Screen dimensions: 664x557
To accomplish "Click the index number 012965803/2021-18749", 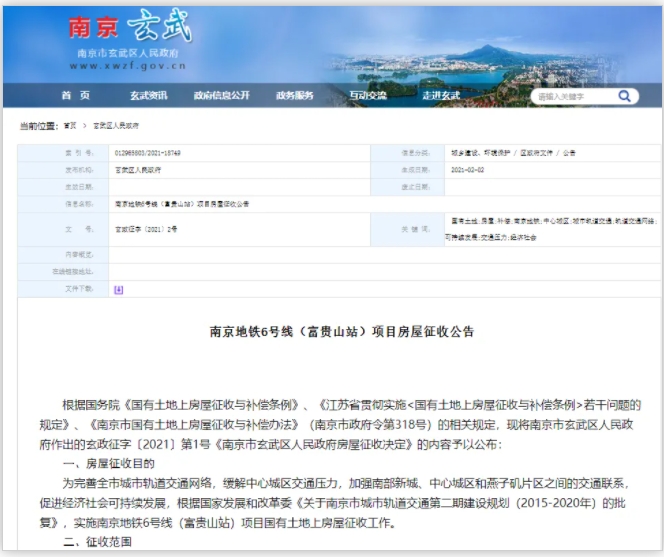I will (146, 153).
